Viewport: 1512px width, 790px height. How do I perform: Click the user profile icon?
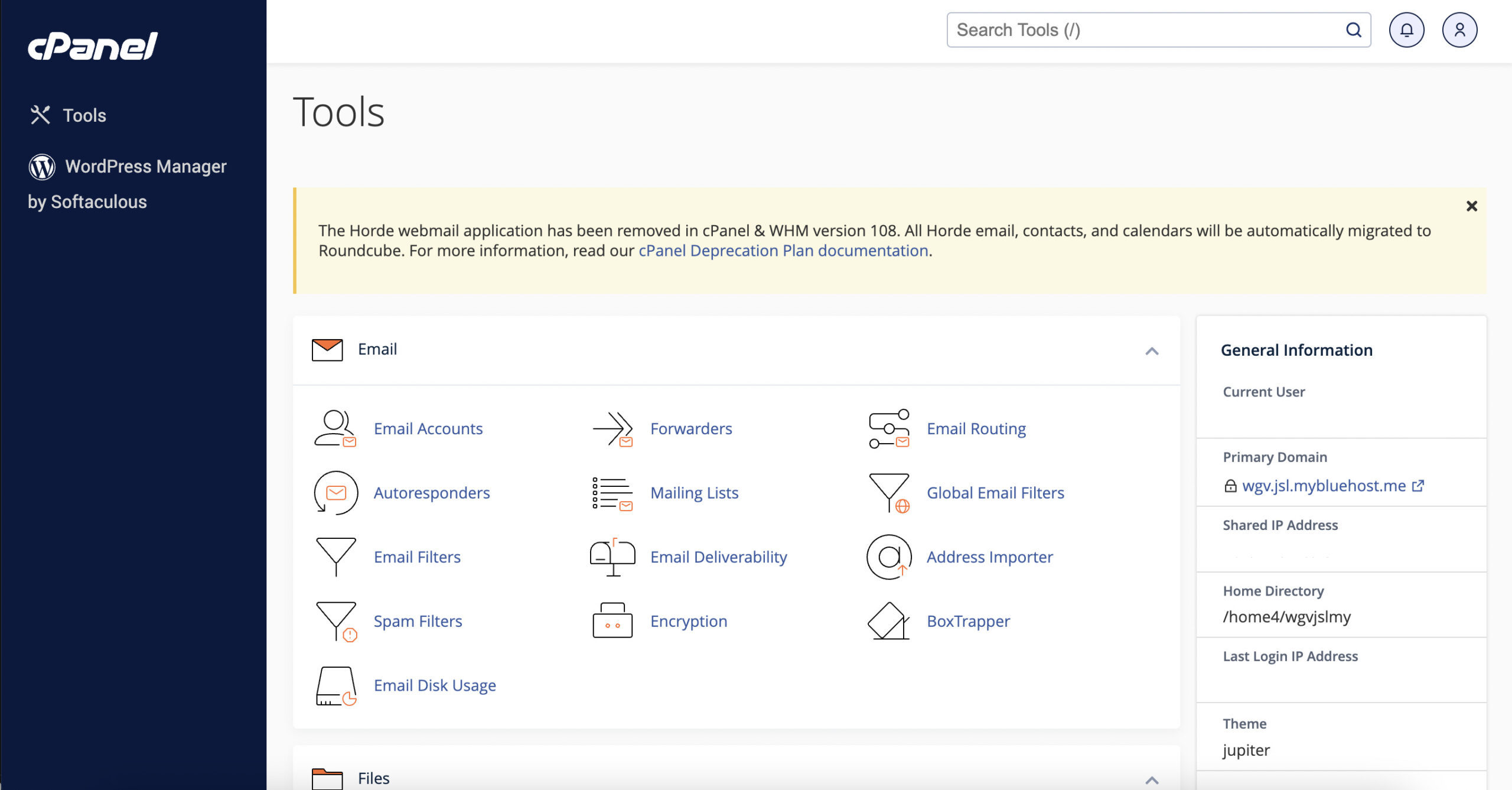coord(1459,30)
